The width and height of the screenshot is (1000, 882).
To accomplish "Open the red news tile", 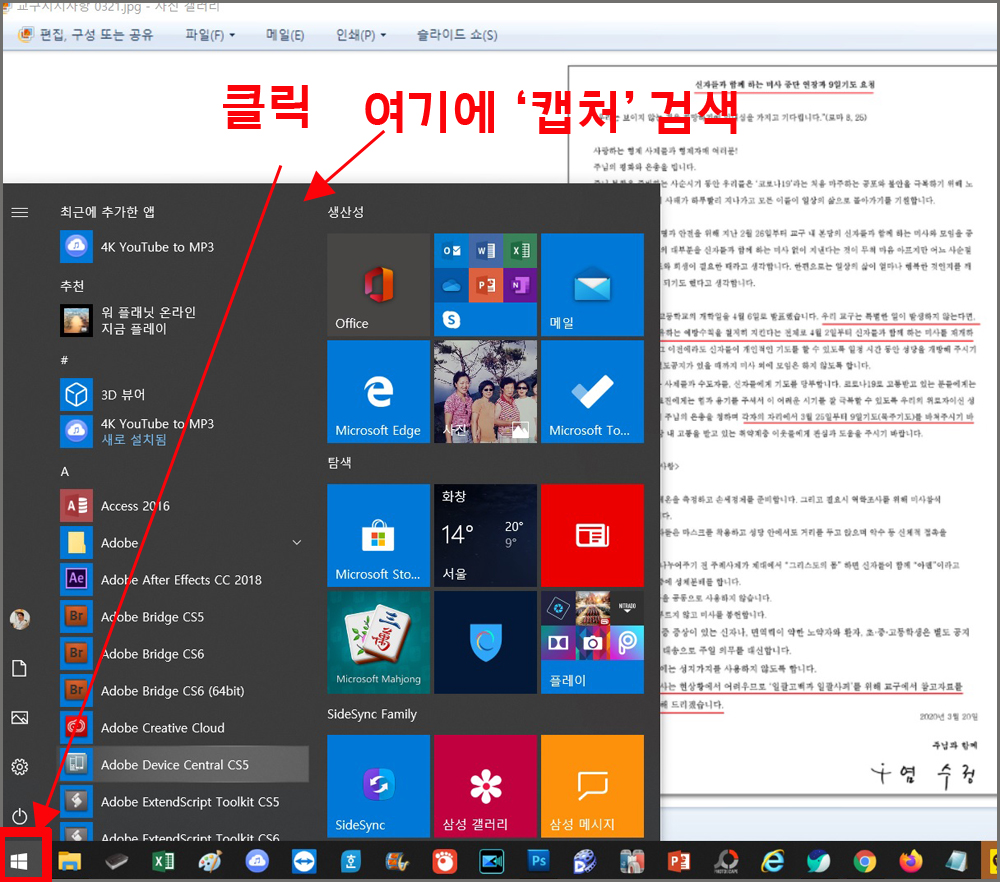I will [x=592, y=536].
